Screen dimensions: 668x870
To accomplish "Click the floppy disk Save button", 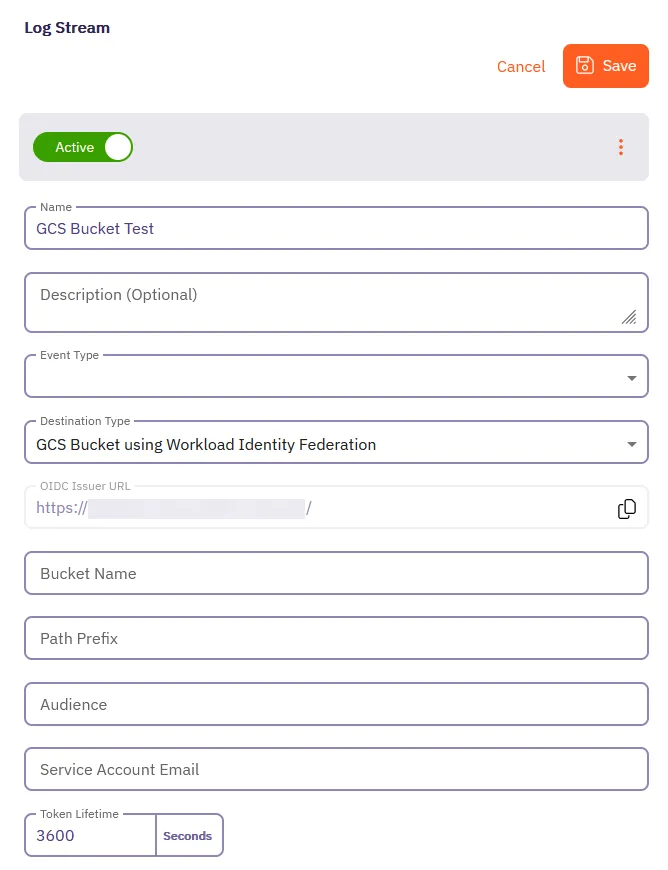I will pyautogui.click(x=606, y=66).
